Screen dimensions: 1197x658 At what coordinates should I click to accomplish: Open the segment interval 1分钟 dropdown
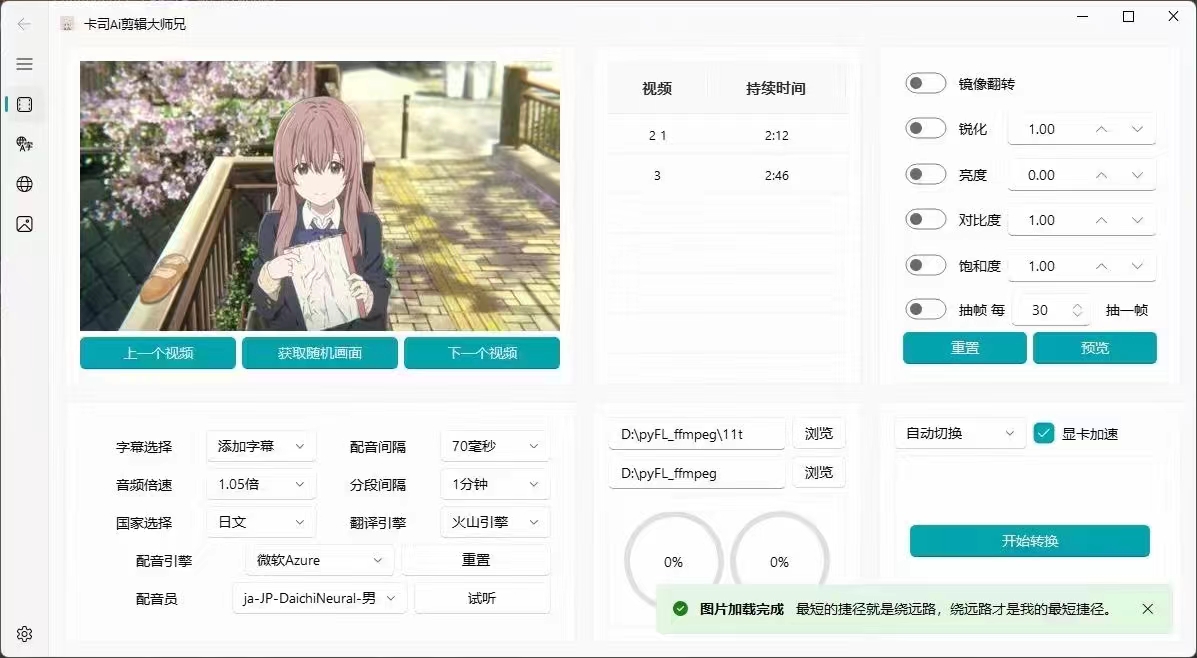[x=495, y=484]
